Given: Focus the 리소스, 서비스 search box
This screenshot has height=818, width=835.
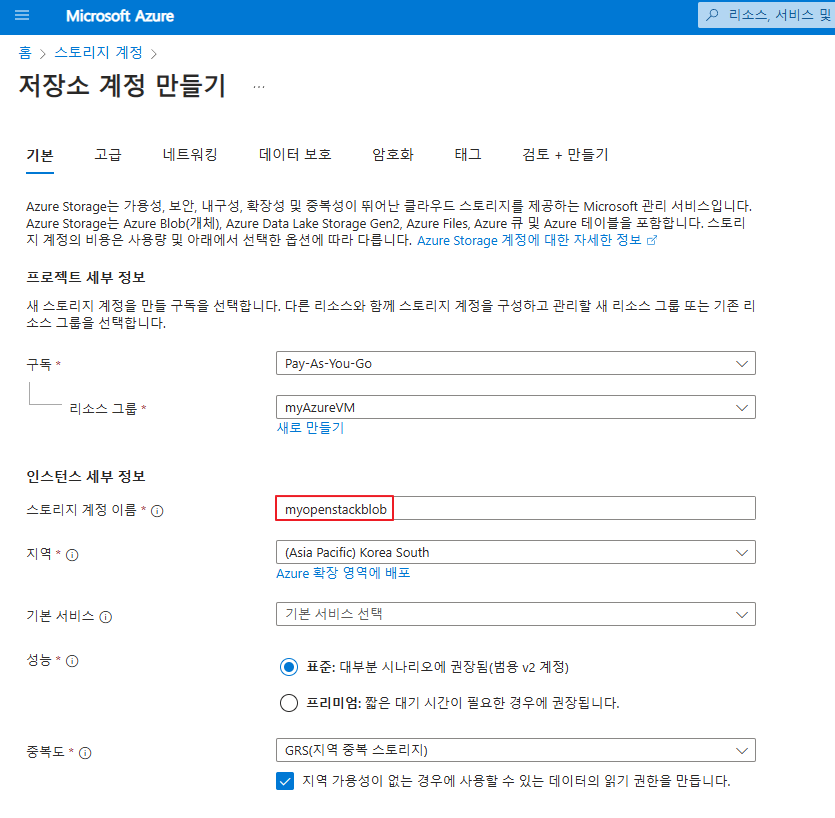Looking at the screenshot, I should 766,15.
